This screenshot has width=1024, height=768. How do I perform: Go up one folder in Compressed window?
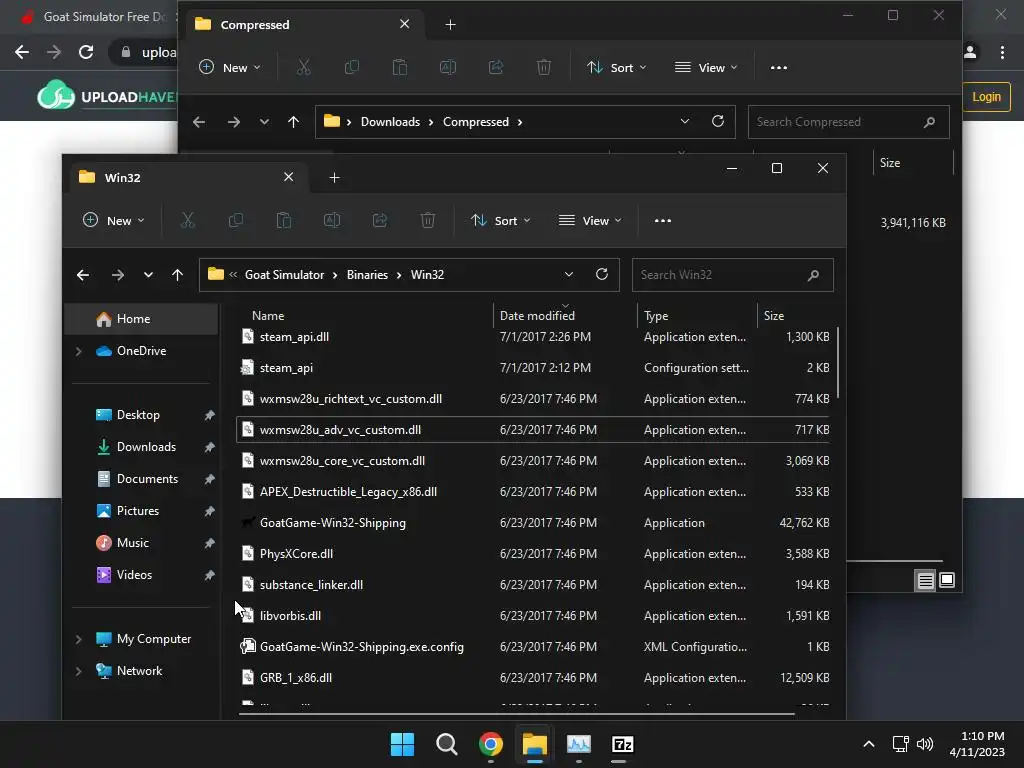[x=293, y=122]
